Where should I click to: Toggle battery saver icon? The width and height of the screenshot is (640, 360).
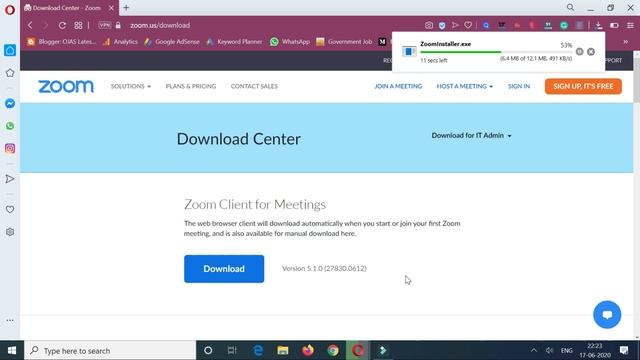[x=614, y=25]
